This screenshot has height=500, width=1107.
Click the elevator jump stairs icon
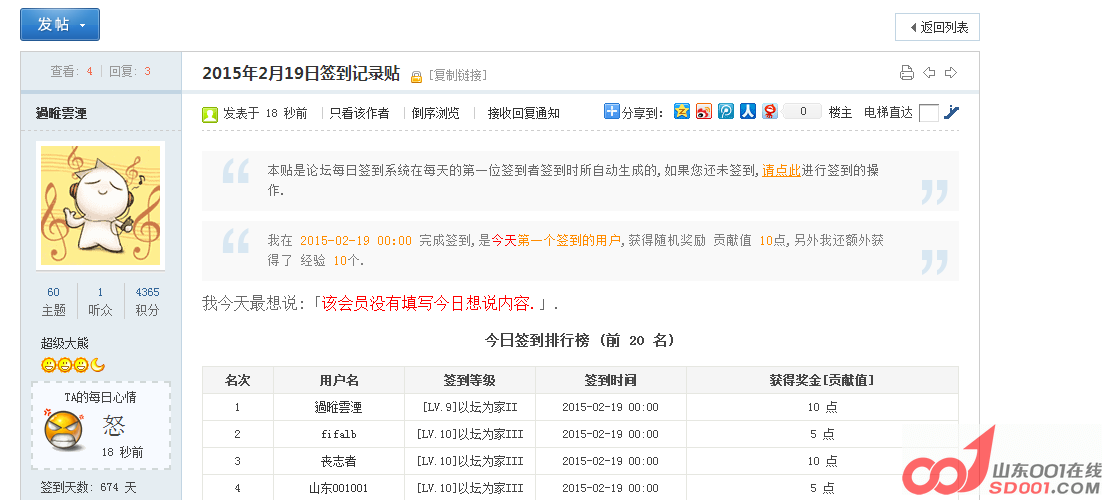(x=952, y=112)
